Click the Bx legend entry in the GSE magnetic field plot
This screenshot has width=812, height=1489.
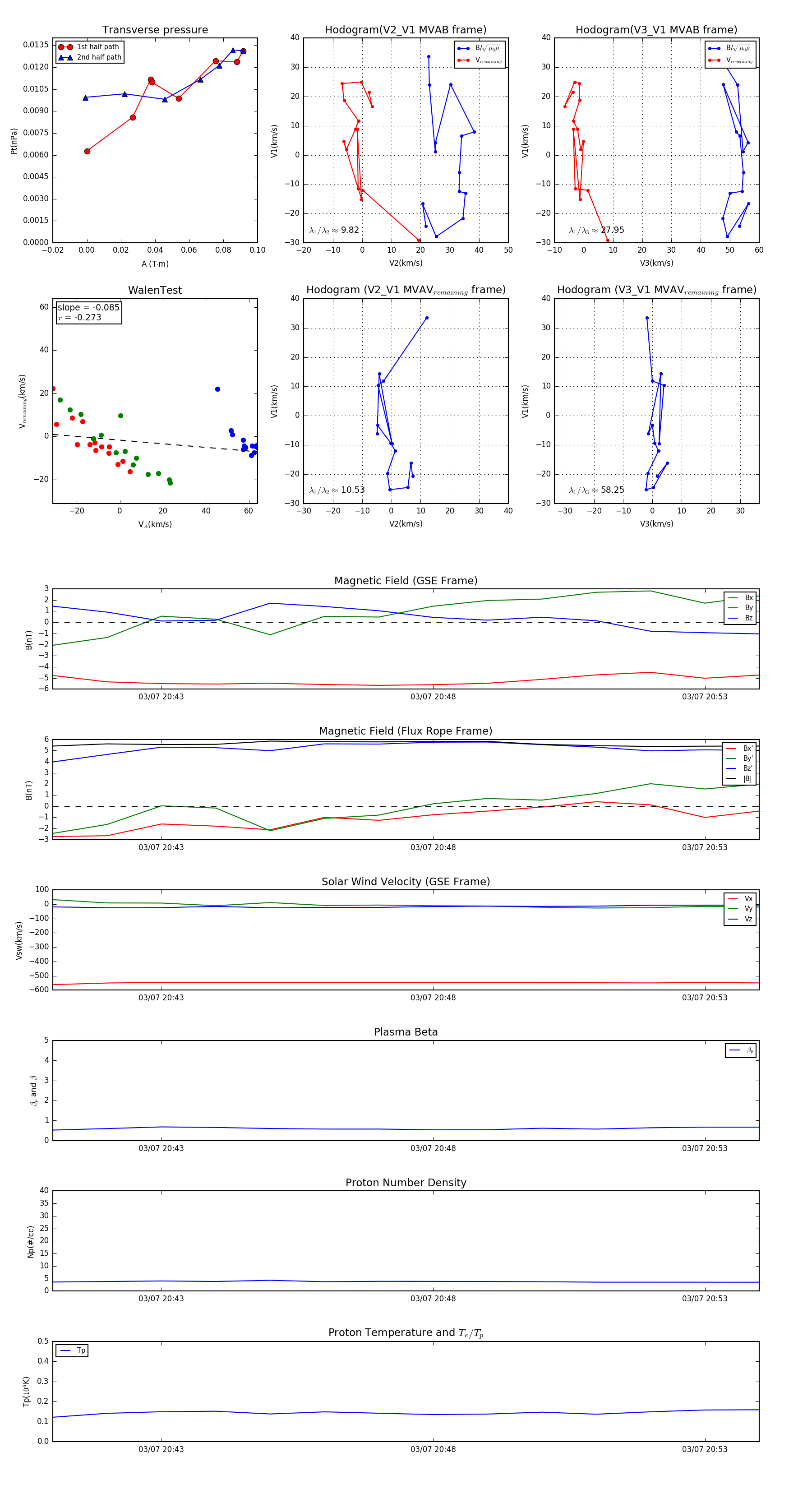740,598
